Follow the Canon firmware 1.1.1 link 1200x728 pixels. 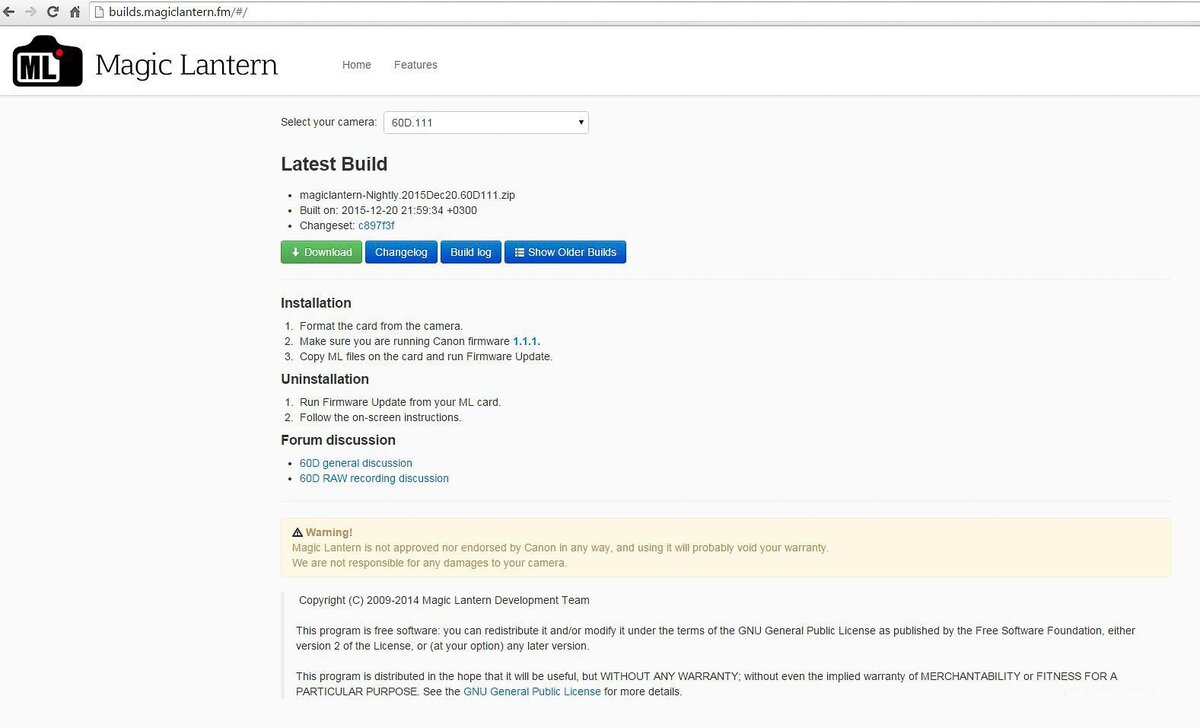pos(526,341)
